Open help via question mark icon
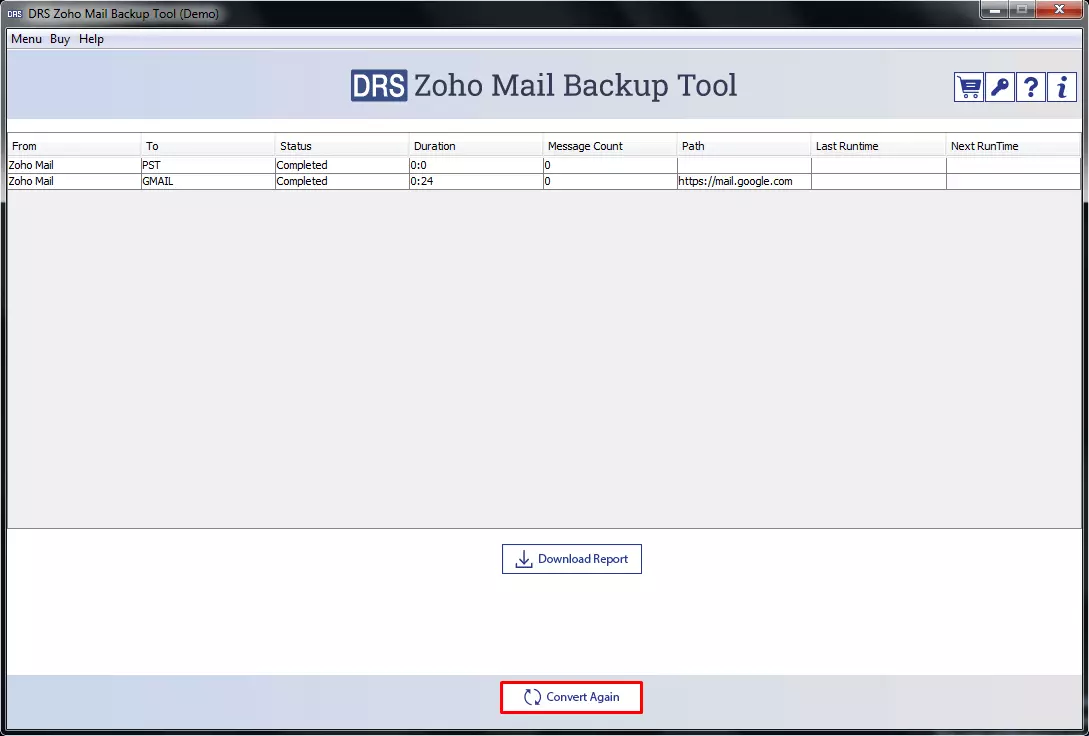 click(1031, 87)
